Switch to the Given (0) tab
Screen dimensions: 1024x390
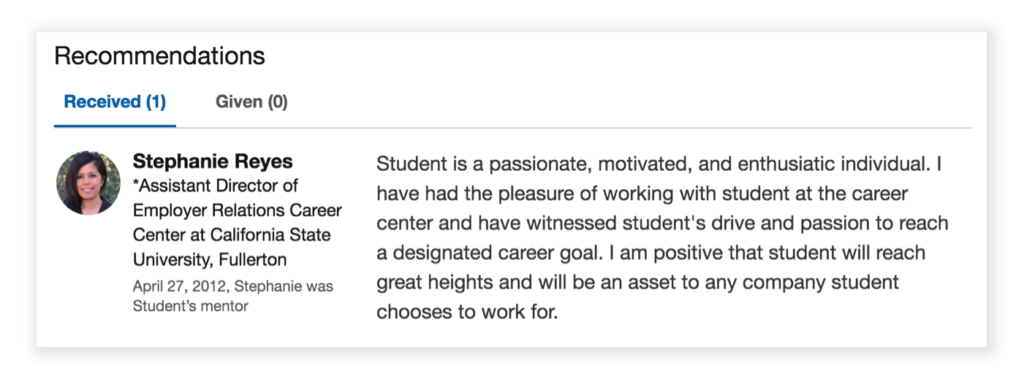click(251, 102)
